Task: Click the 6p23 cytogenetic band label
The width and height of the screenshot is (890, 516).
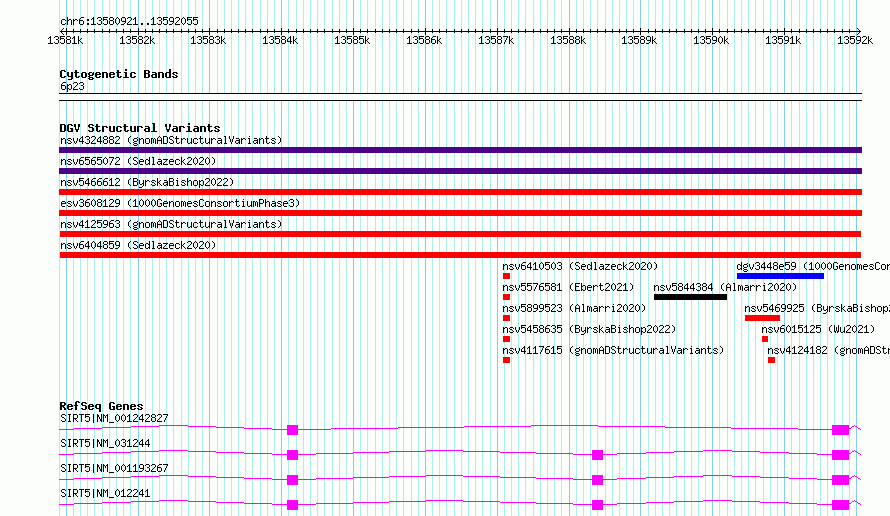Action: 72,86
